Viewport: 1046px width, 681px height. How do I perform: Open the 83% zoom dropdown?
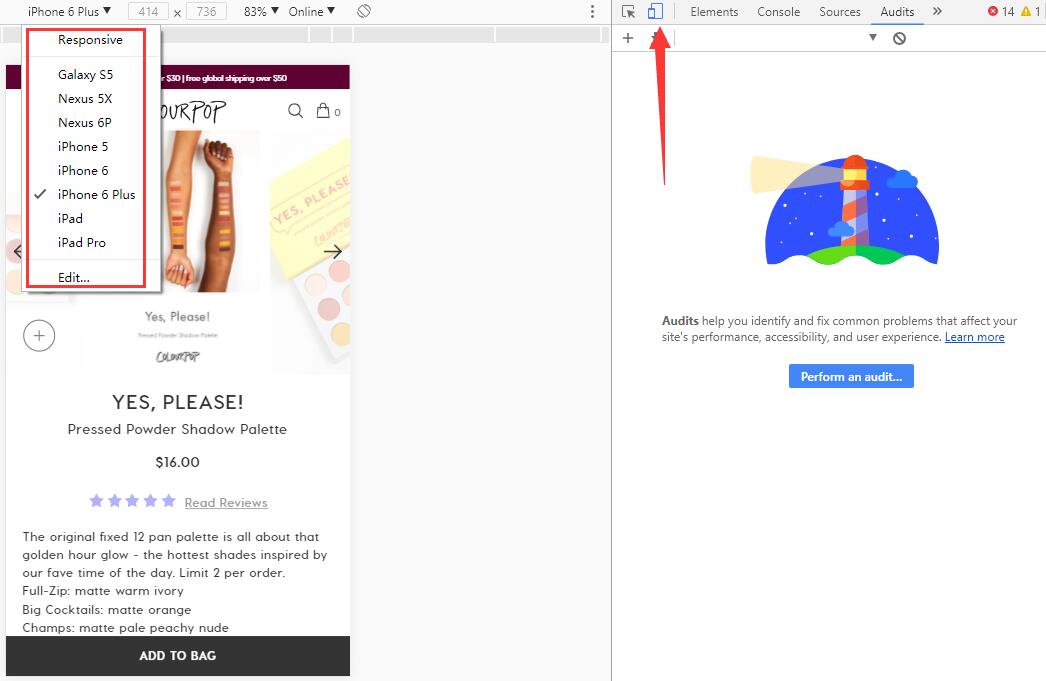[x=261, y=11]
